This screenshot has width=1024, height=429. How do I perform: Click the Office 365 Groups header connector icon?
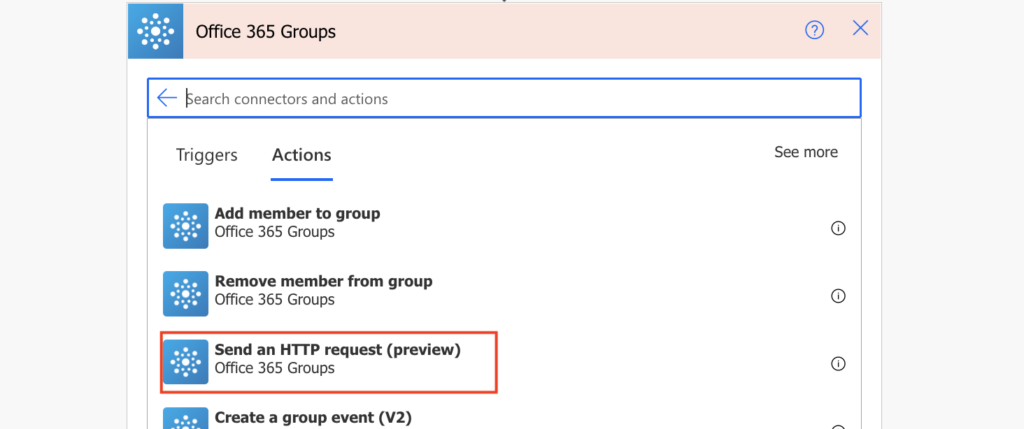tap(155, 31)
